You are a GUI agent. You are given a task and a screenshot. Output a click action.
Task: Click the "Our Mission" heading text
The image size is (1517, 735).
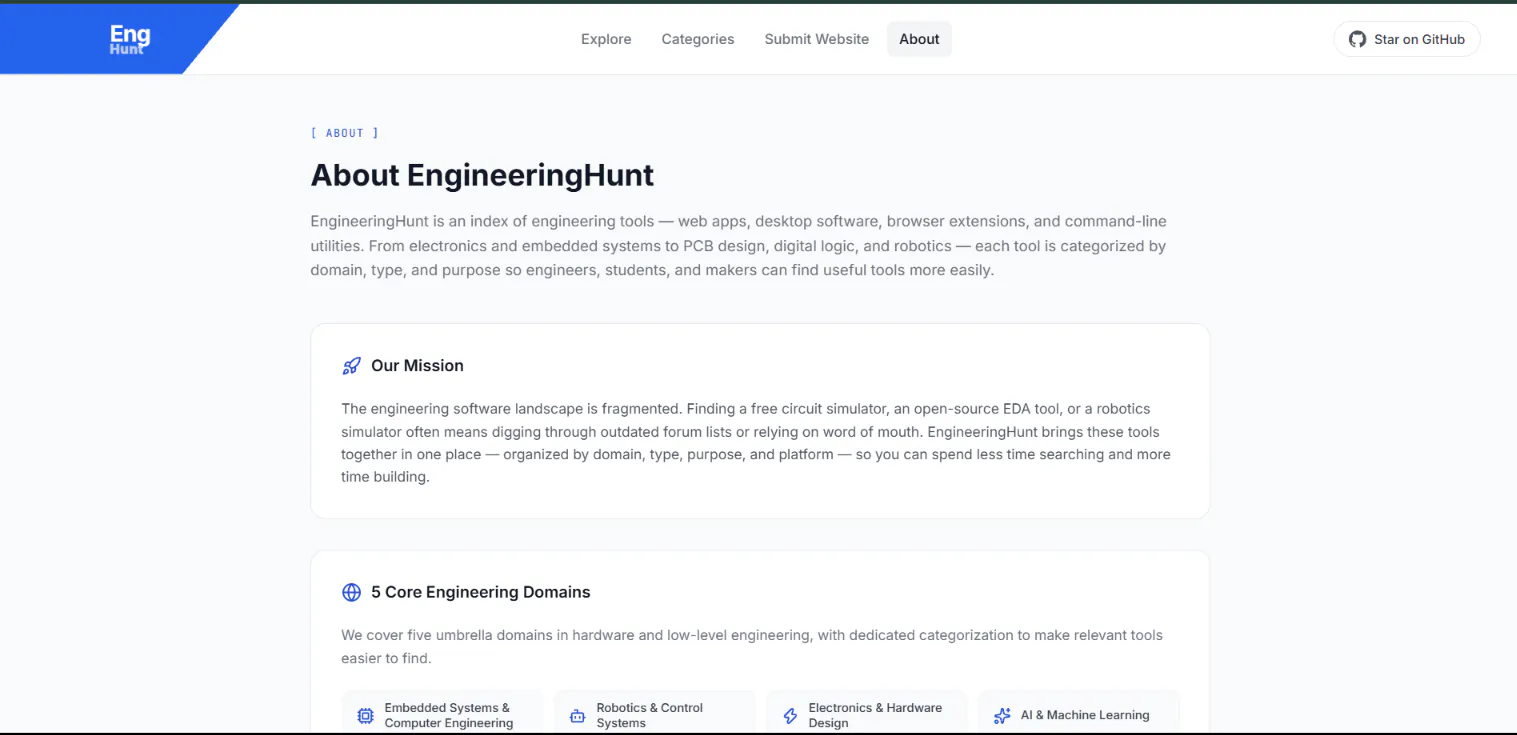(x=417, y=366)
